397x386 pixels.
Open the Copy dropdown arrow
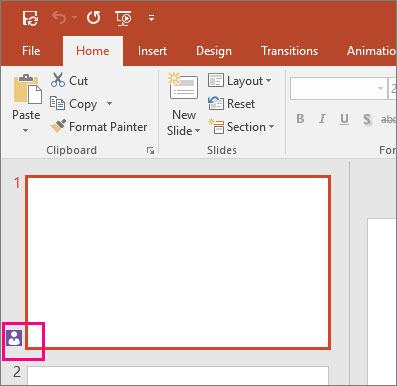(109, 104)
